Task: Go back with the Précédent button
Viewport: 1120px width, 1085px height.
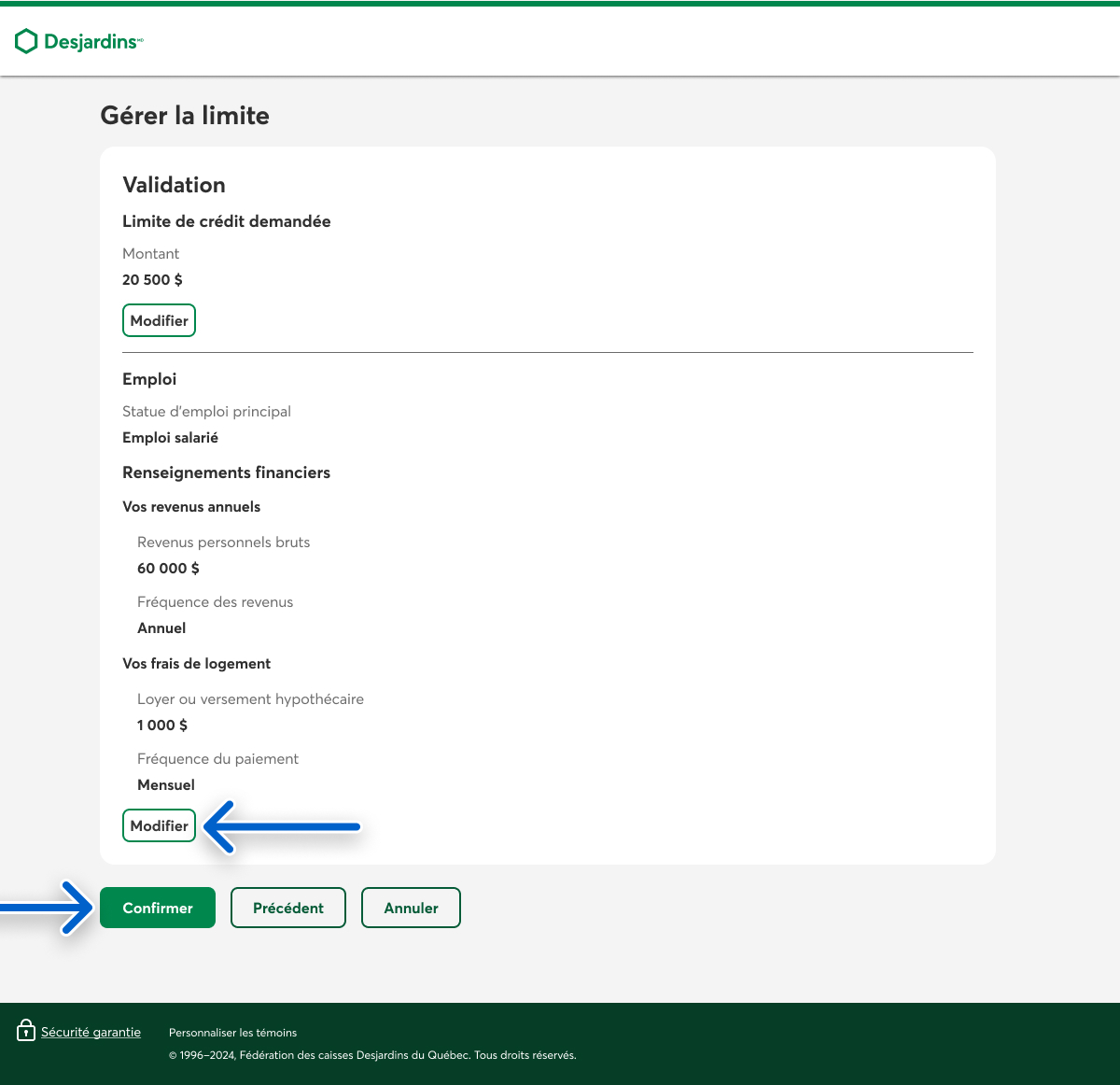Action: [x=287, y=908]
